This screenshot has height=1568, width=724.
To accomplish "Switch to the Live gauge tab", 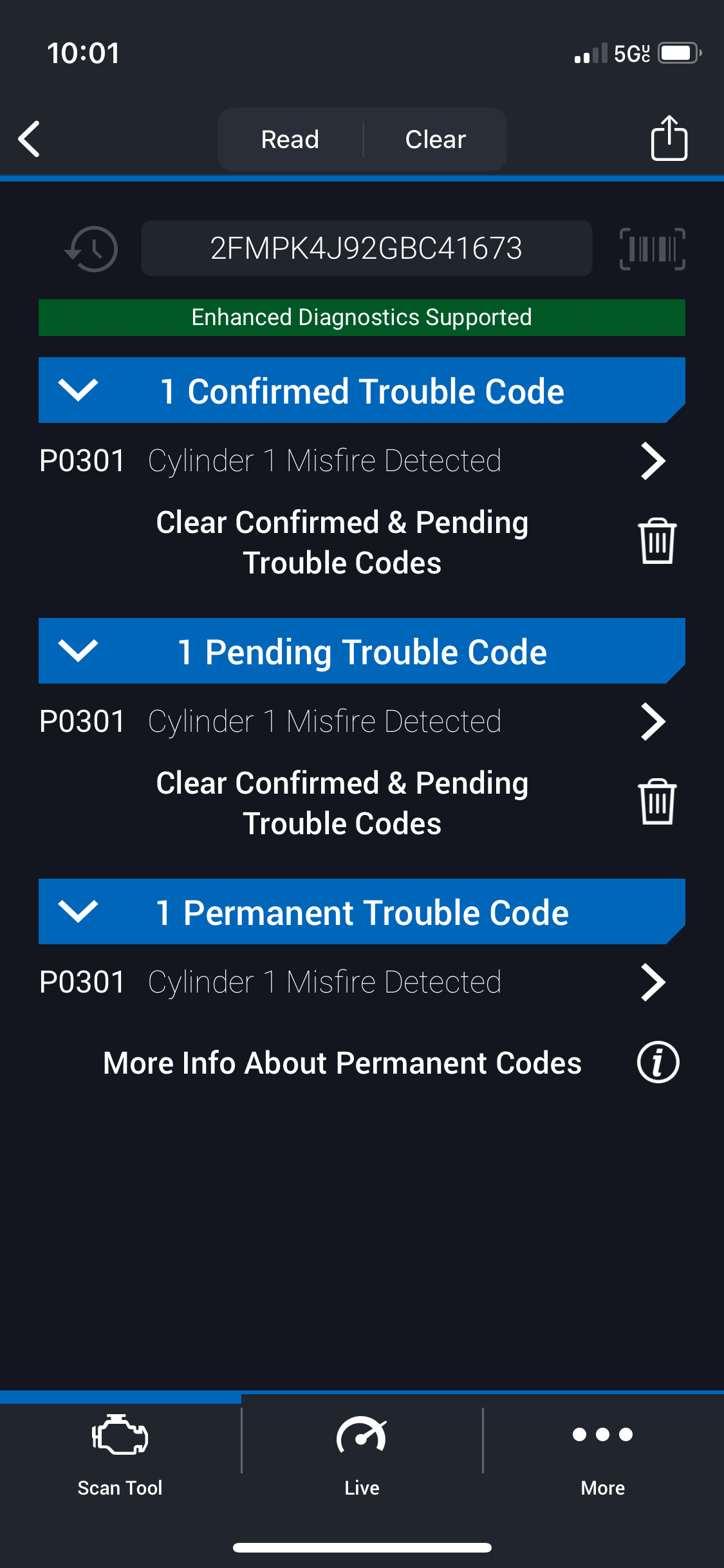I will [362, 1451].
